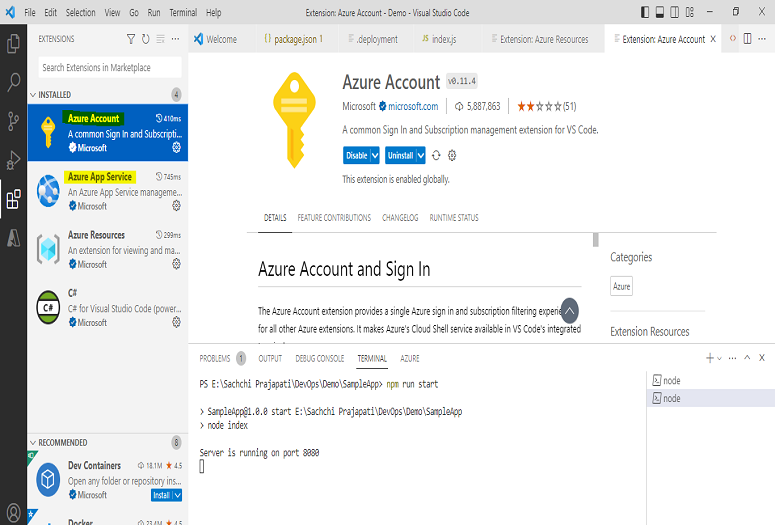The width and height of the screenshot is (775, 525).
Task: Toggle secondary side bar layout icon
Action: pos(674,12)
